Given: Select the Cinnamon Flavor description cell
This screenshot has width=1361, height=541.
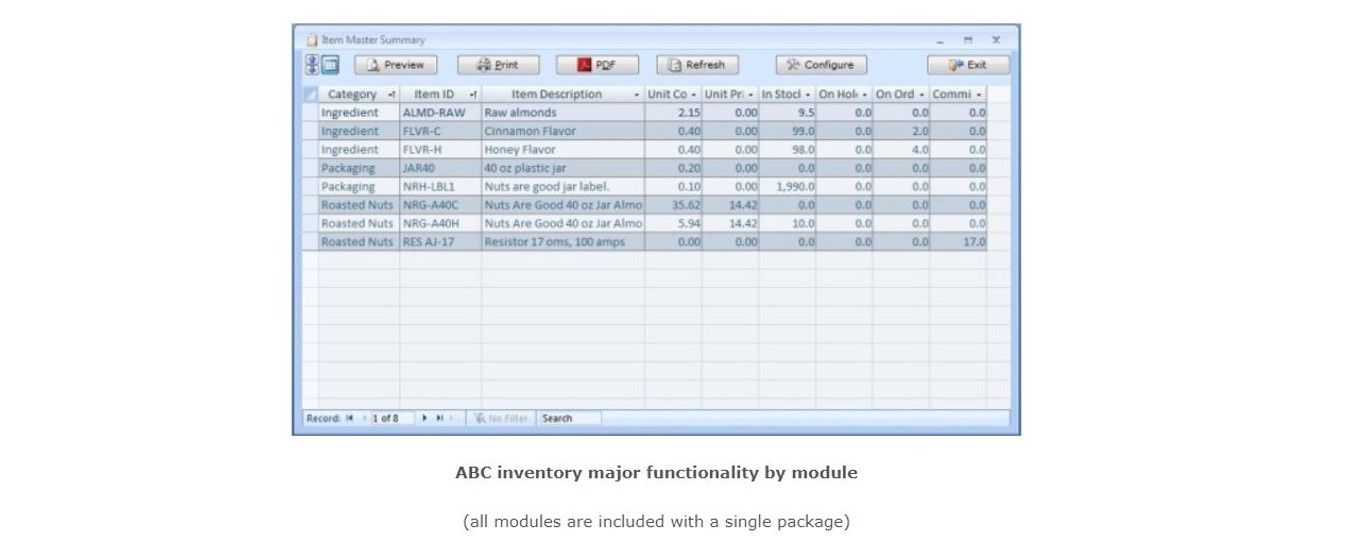Looking at the screenshot, I should (563, 131).
